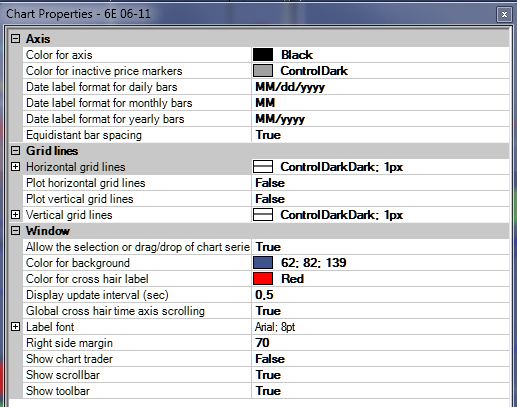Screen dimensions: 517x407
Task: Expand the Label font property
Action: 15,327
